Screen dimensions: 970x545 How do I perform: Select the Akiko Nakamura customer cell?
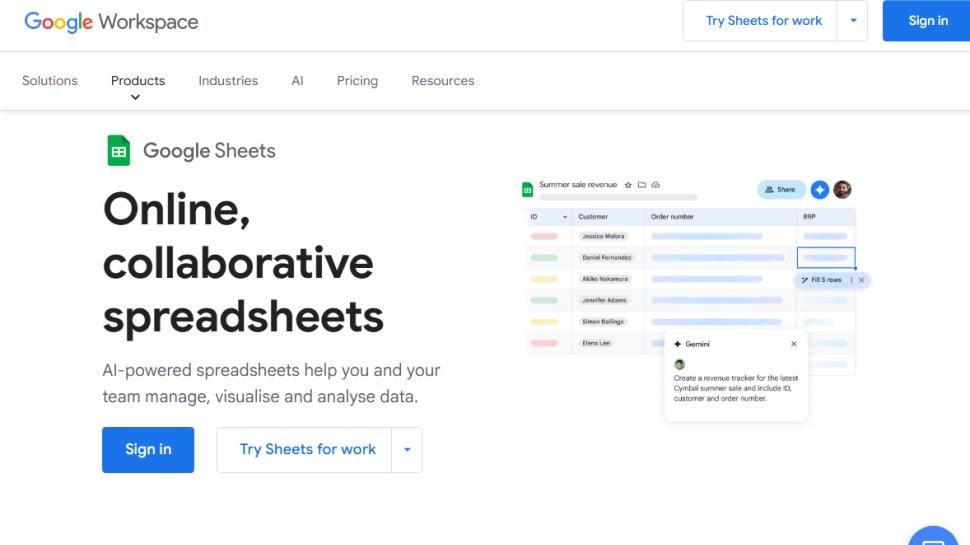coord(604,279)
